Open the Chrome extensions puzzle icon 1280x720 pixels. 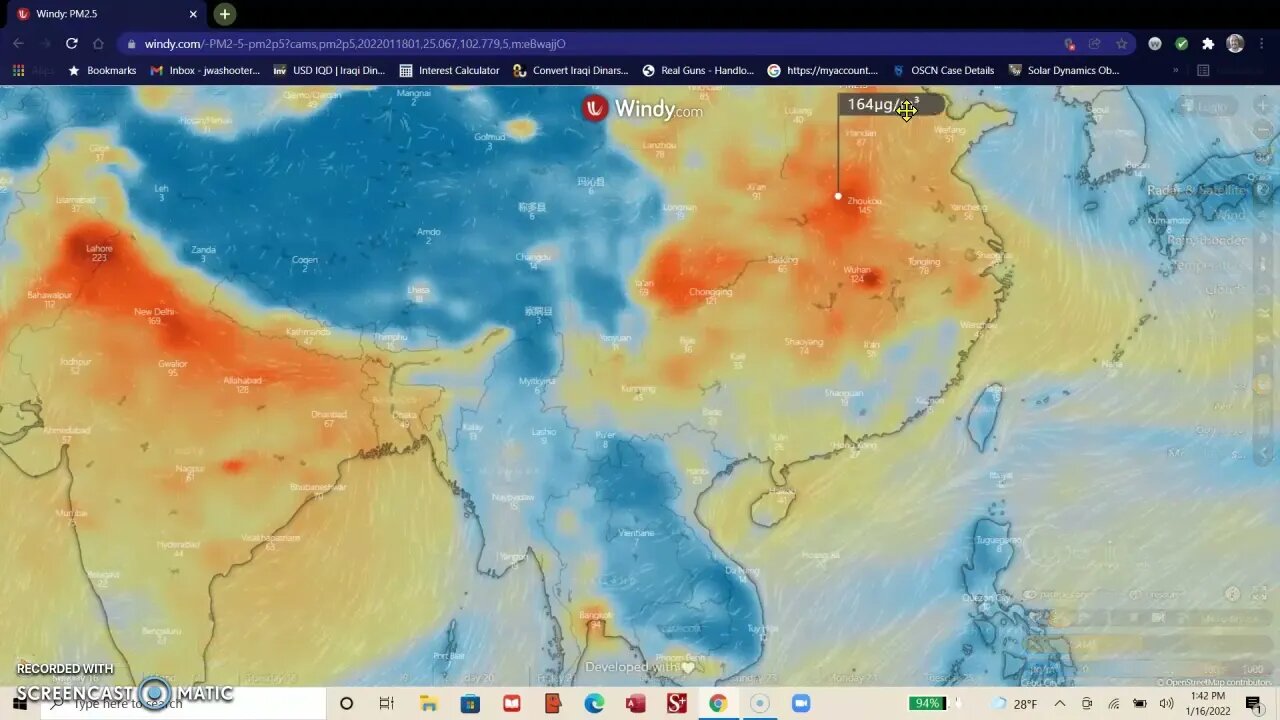point(1208,44)
